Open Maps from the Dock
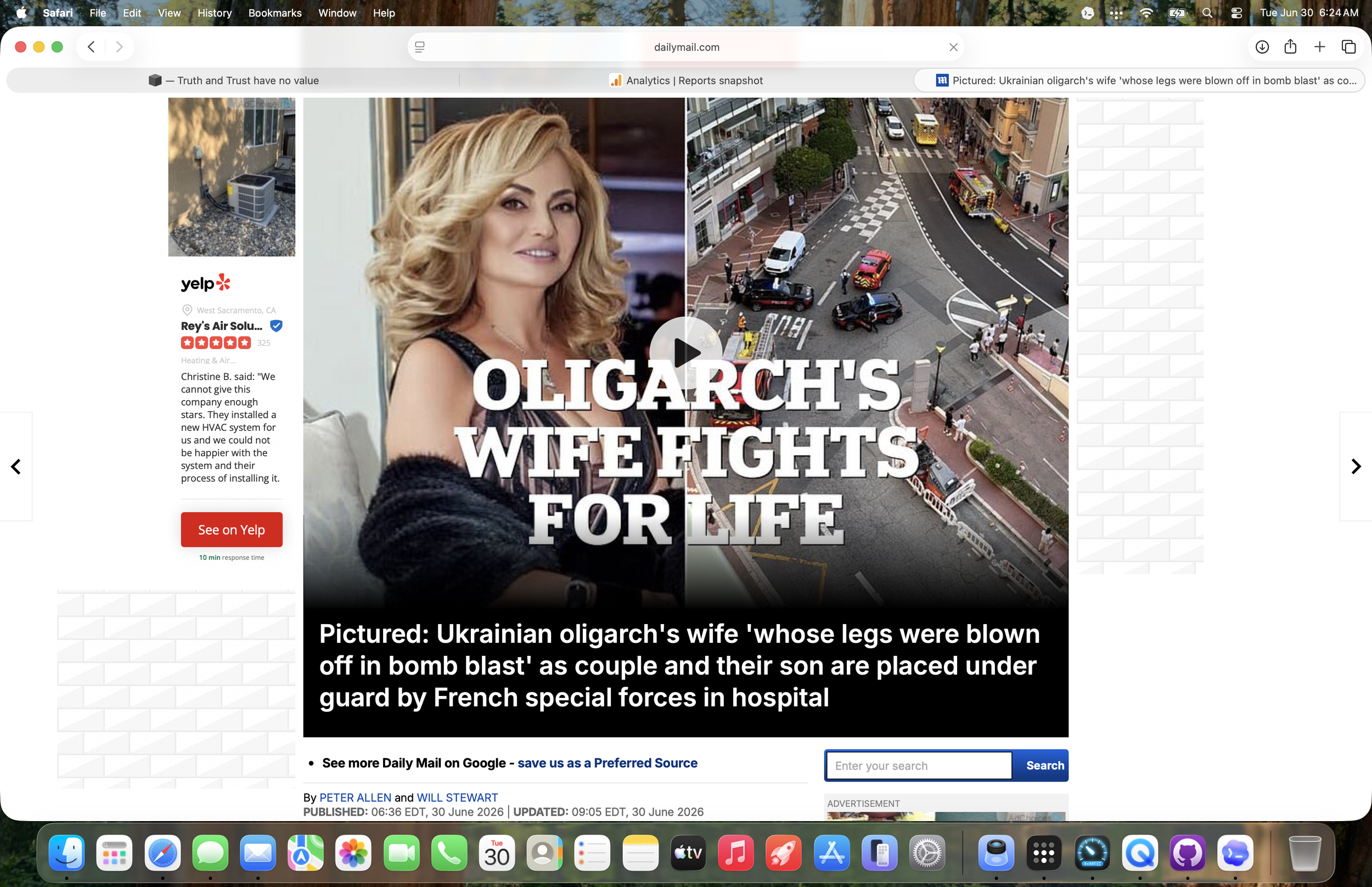 click(x=306, y=853)
